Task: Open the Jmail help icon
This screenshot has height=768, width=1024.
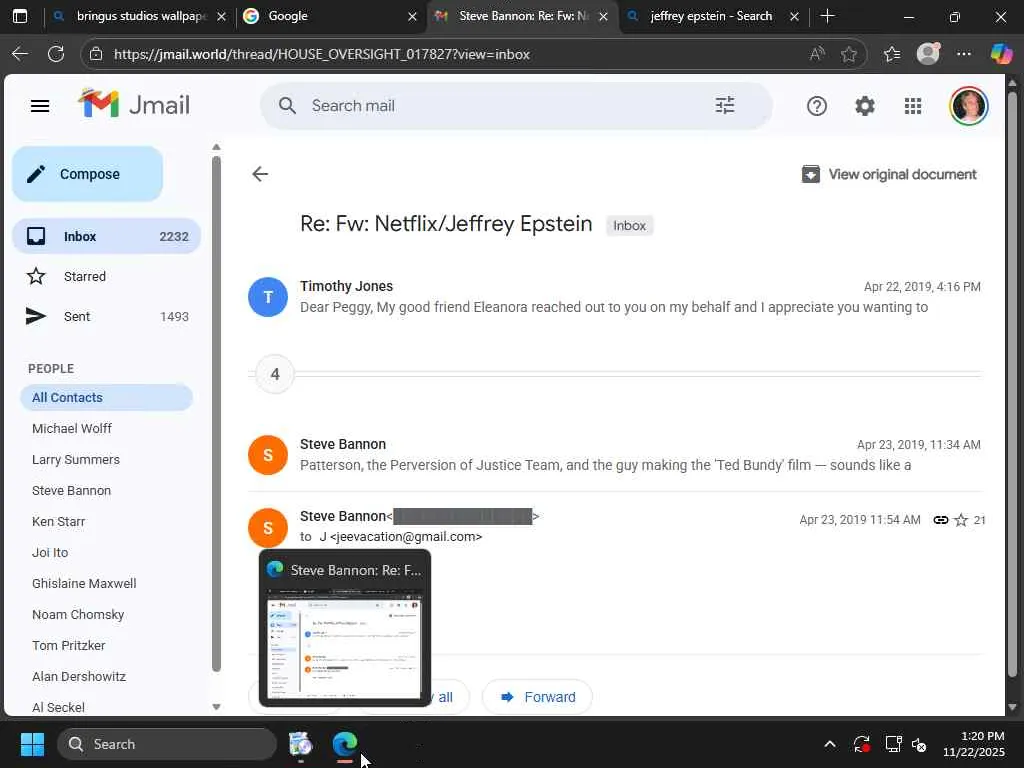Action: pos(816,106)
